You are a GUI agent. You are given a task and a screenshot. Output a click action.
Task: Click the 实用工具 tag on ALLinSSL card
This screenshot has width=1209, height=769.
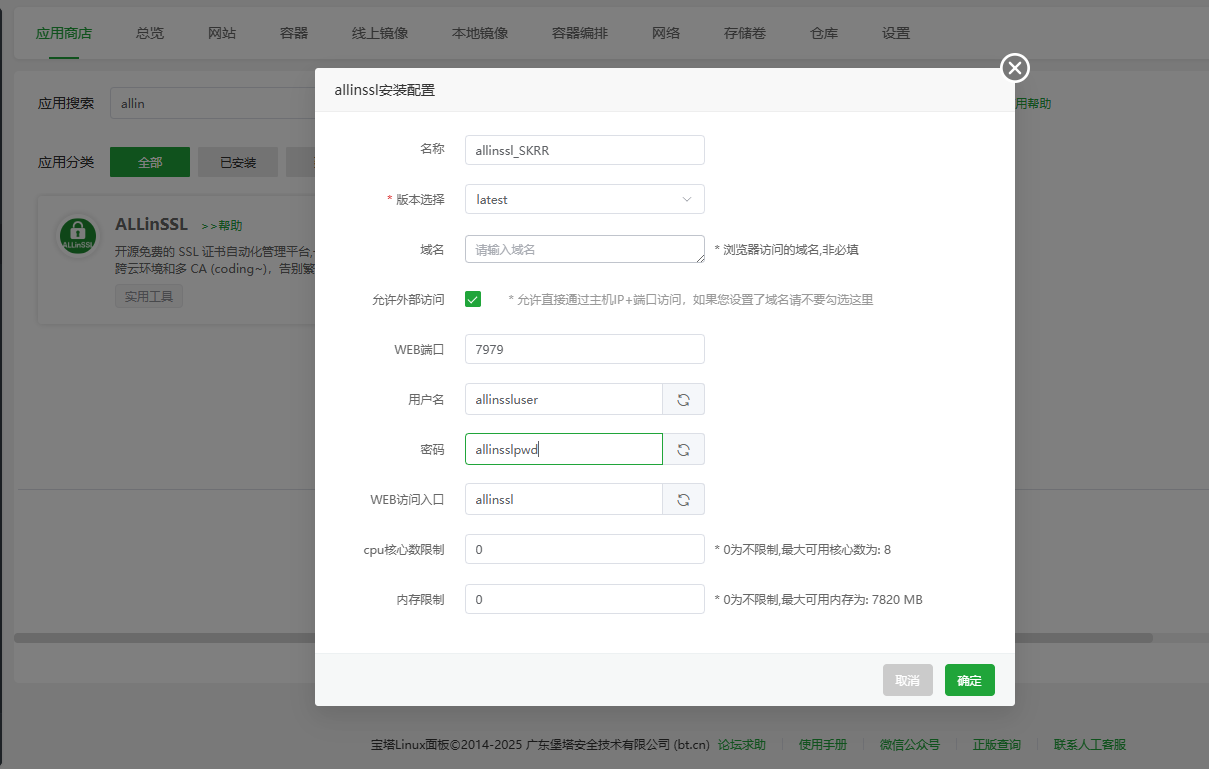(x=149, y=296)
